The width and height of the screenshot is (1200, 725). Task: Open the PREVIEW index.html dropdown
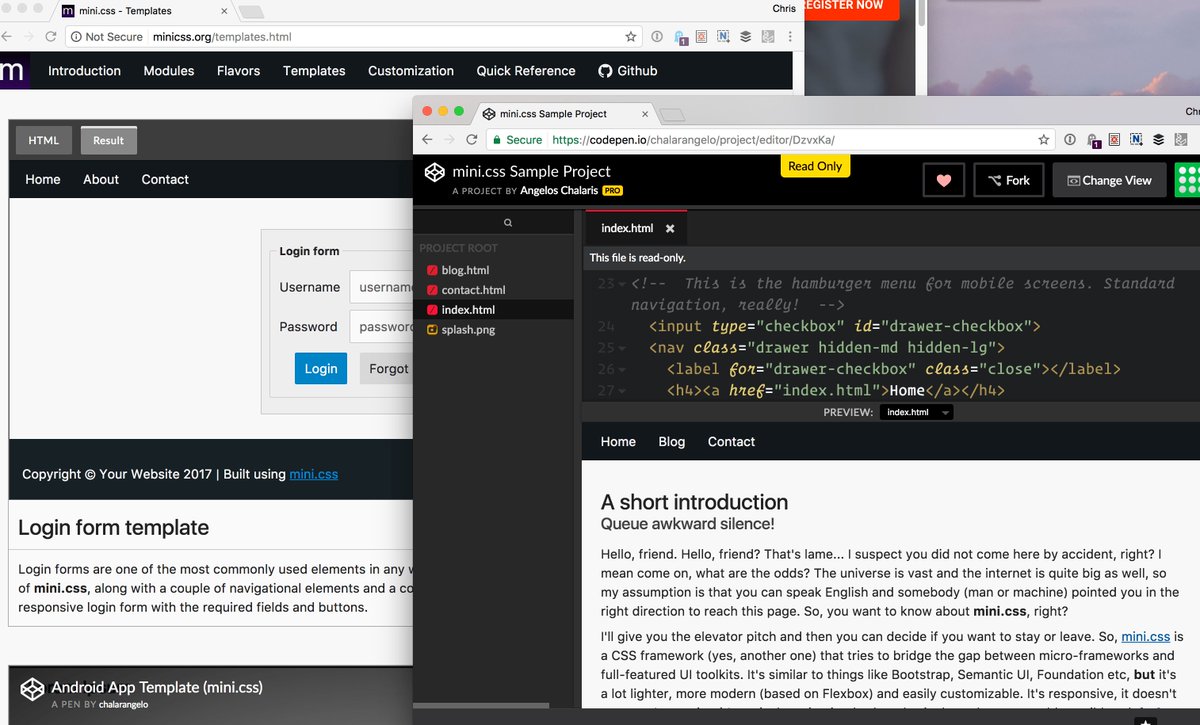[916, 412]
